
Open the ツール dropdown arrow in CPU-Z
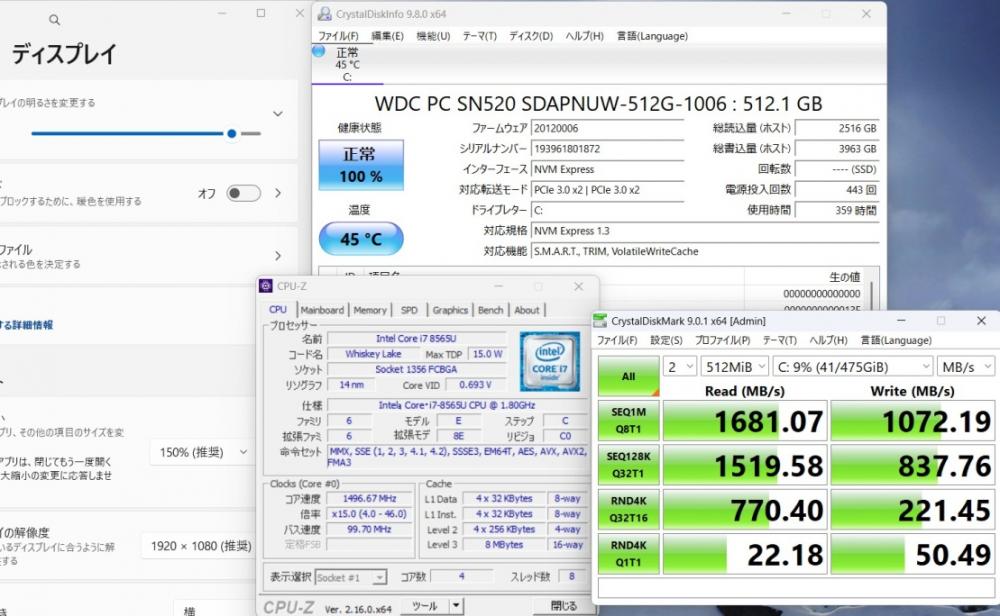[456, 605]
